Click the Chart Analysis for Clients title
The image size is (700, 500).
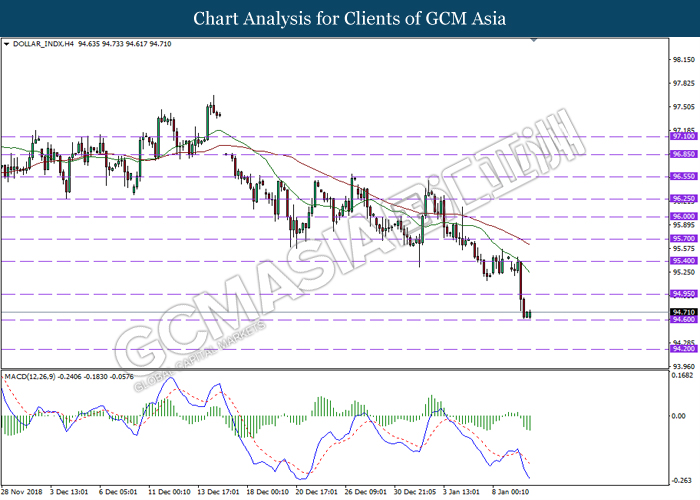[350, 19]
